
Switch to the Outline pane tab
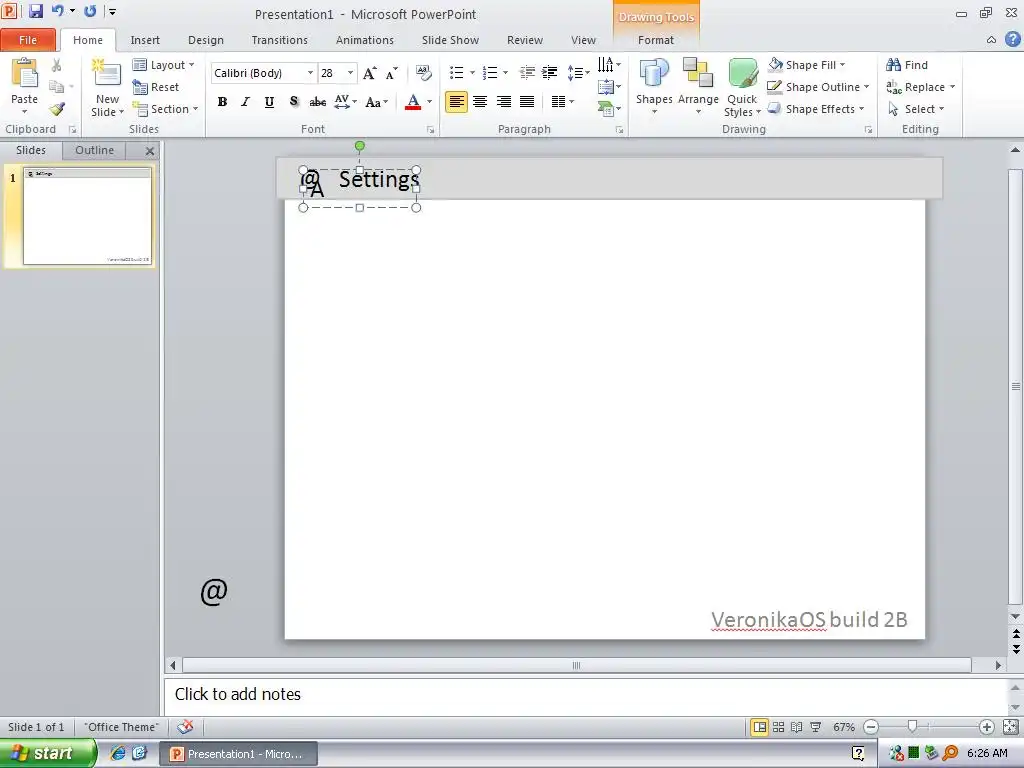click(x=95, y=150)
